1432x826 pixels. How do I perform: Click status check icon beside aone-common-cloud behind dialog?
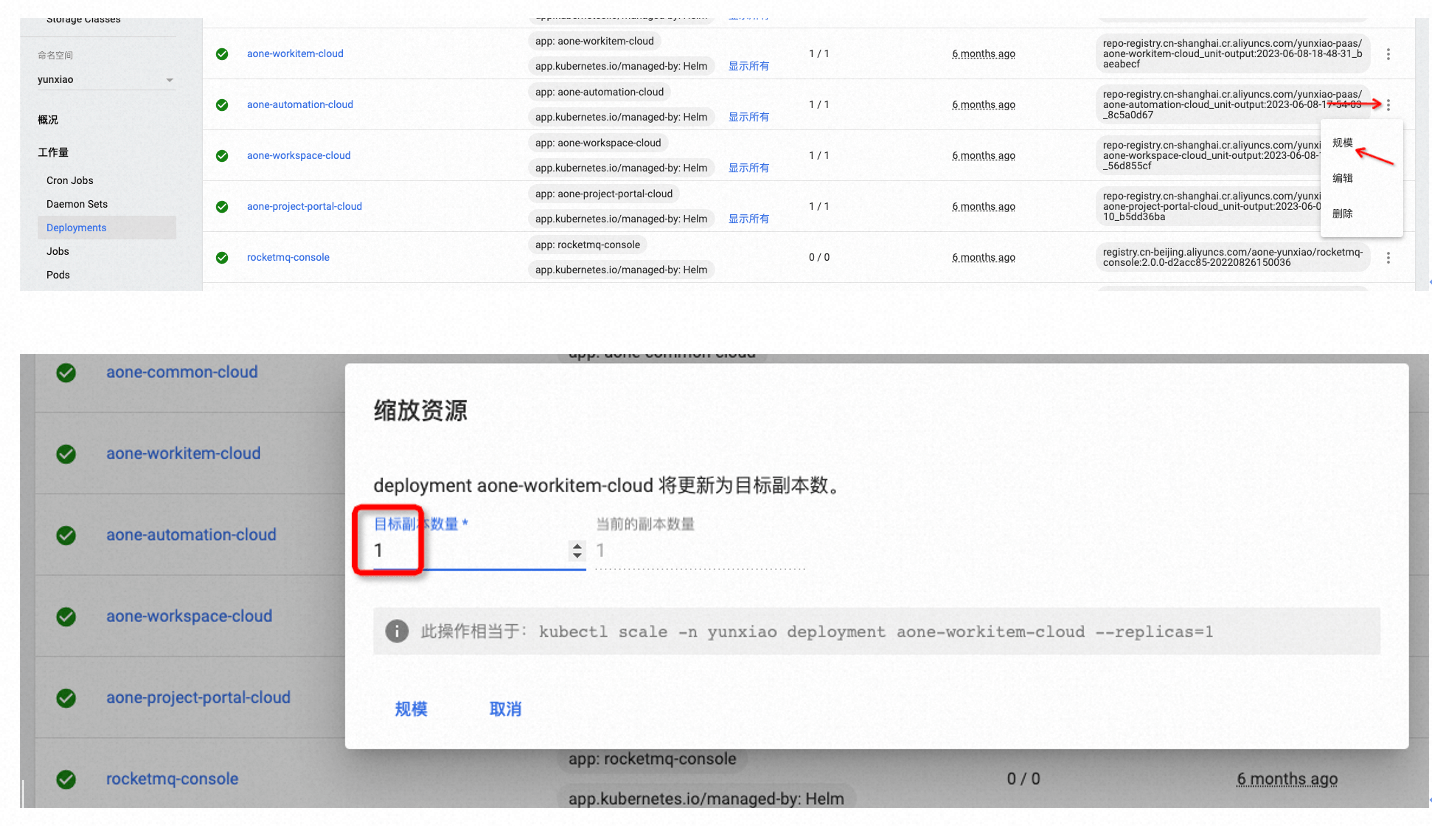coord(66,372)
